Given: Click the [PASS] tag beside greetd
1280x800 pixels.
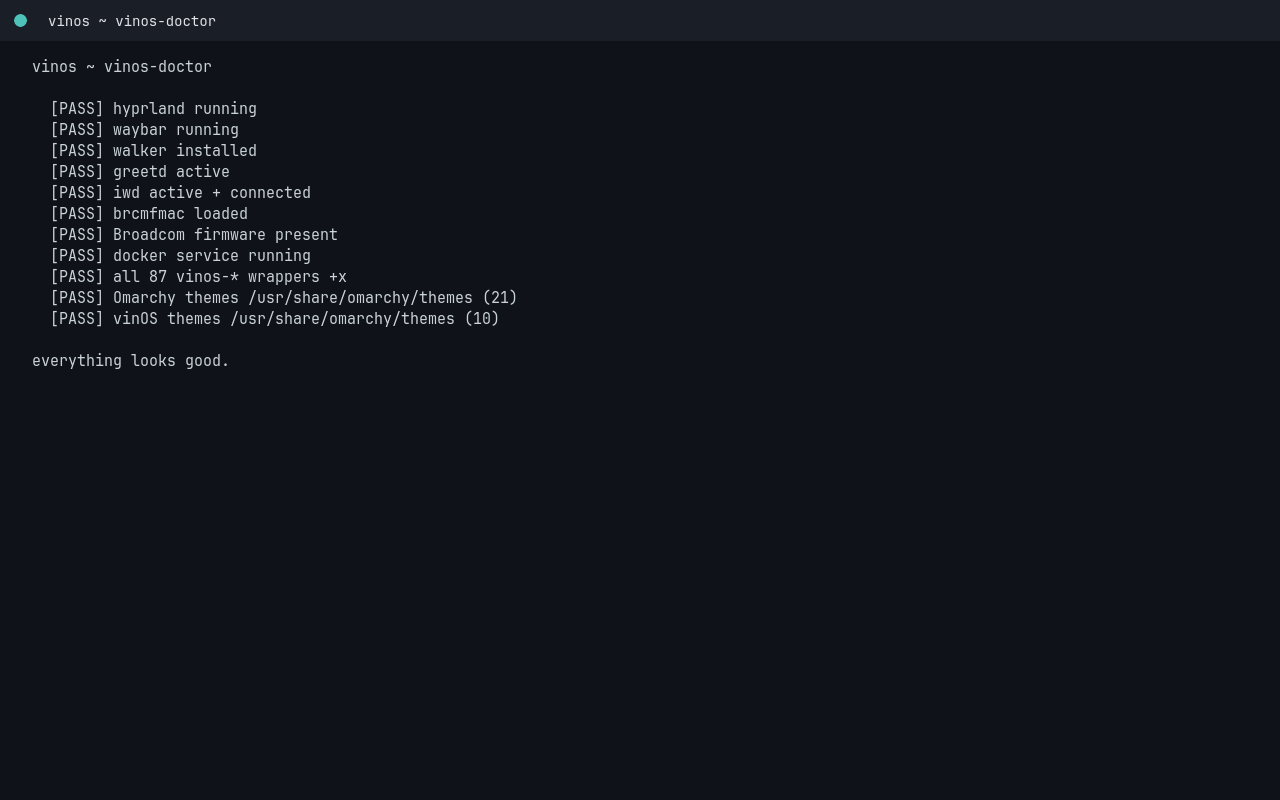Looking at the screenshot, I should [x=77, y=172].
